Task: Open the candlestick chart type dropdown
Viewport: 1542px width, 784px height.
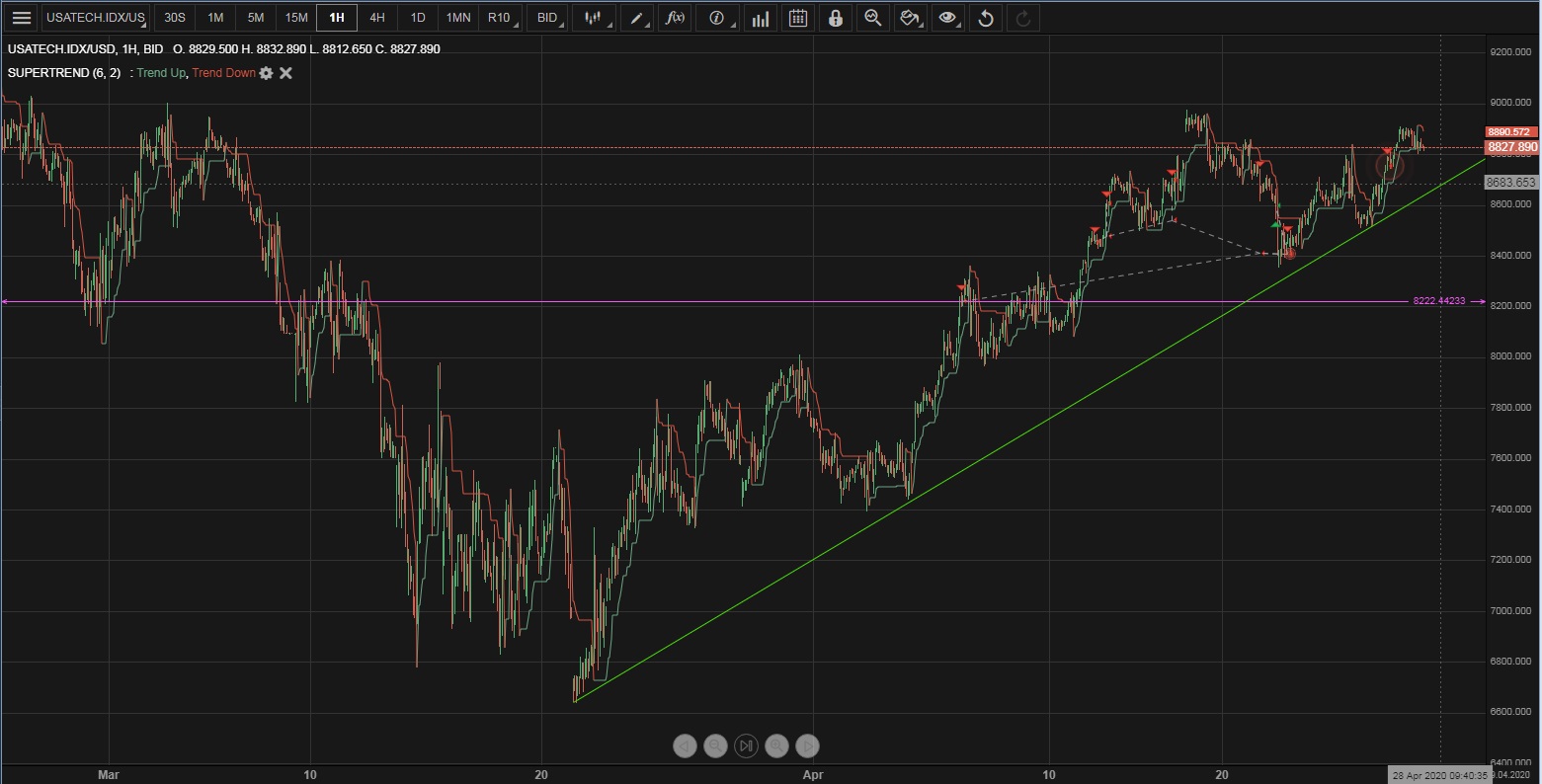Action: 594,18
